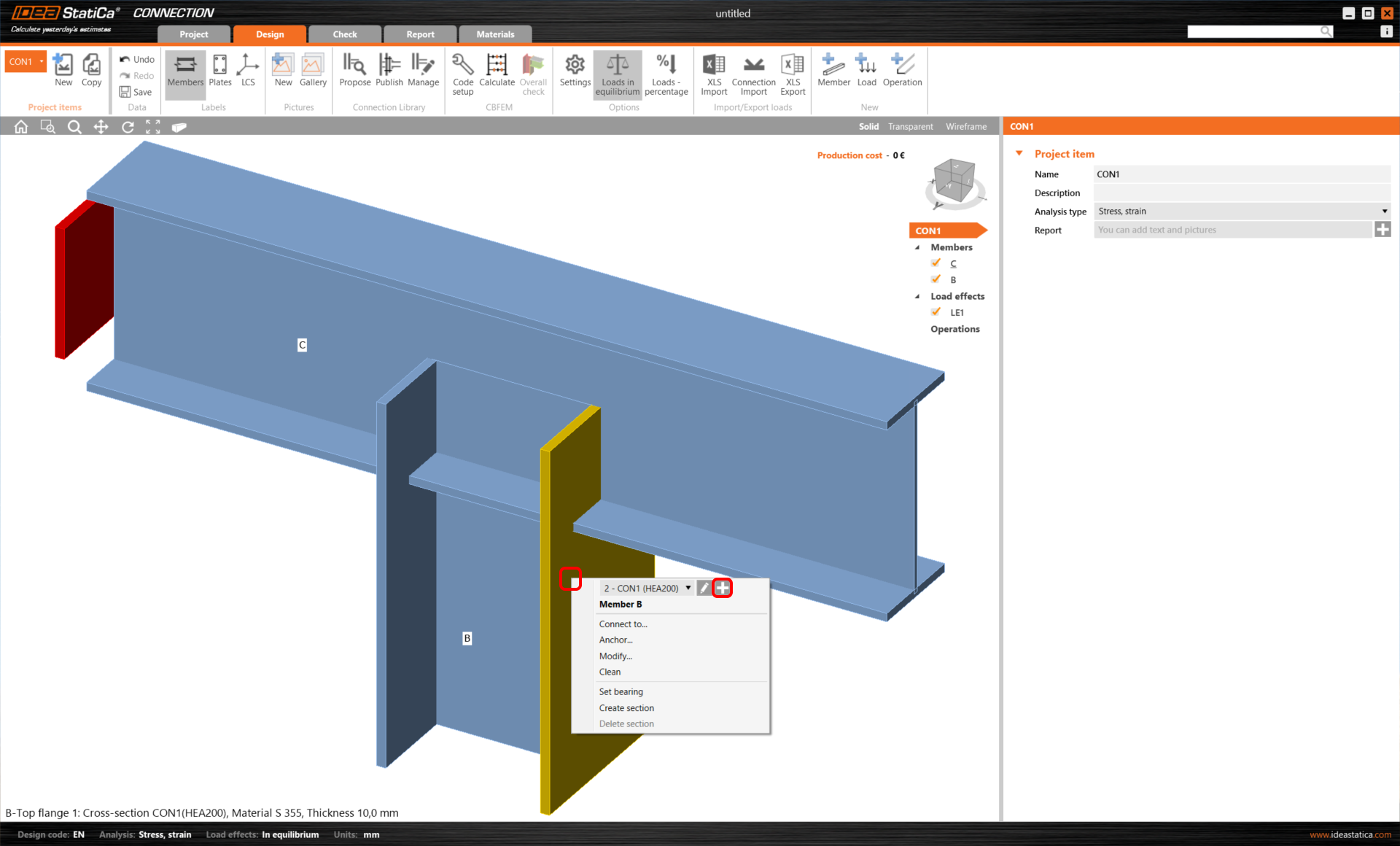The image size is (1400, 846).
Task: Switch to the Check tab
Action: pos(344,34)
